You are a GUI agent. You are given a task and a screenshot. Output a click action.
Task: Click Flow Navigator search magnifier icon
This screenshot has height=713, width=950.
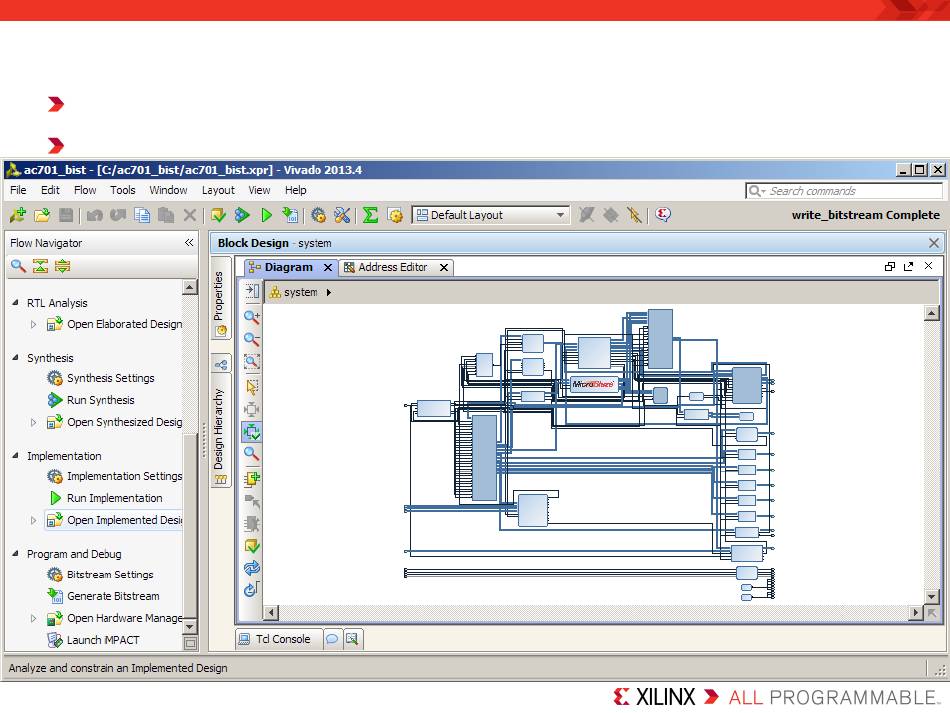(x=18, y=266)
